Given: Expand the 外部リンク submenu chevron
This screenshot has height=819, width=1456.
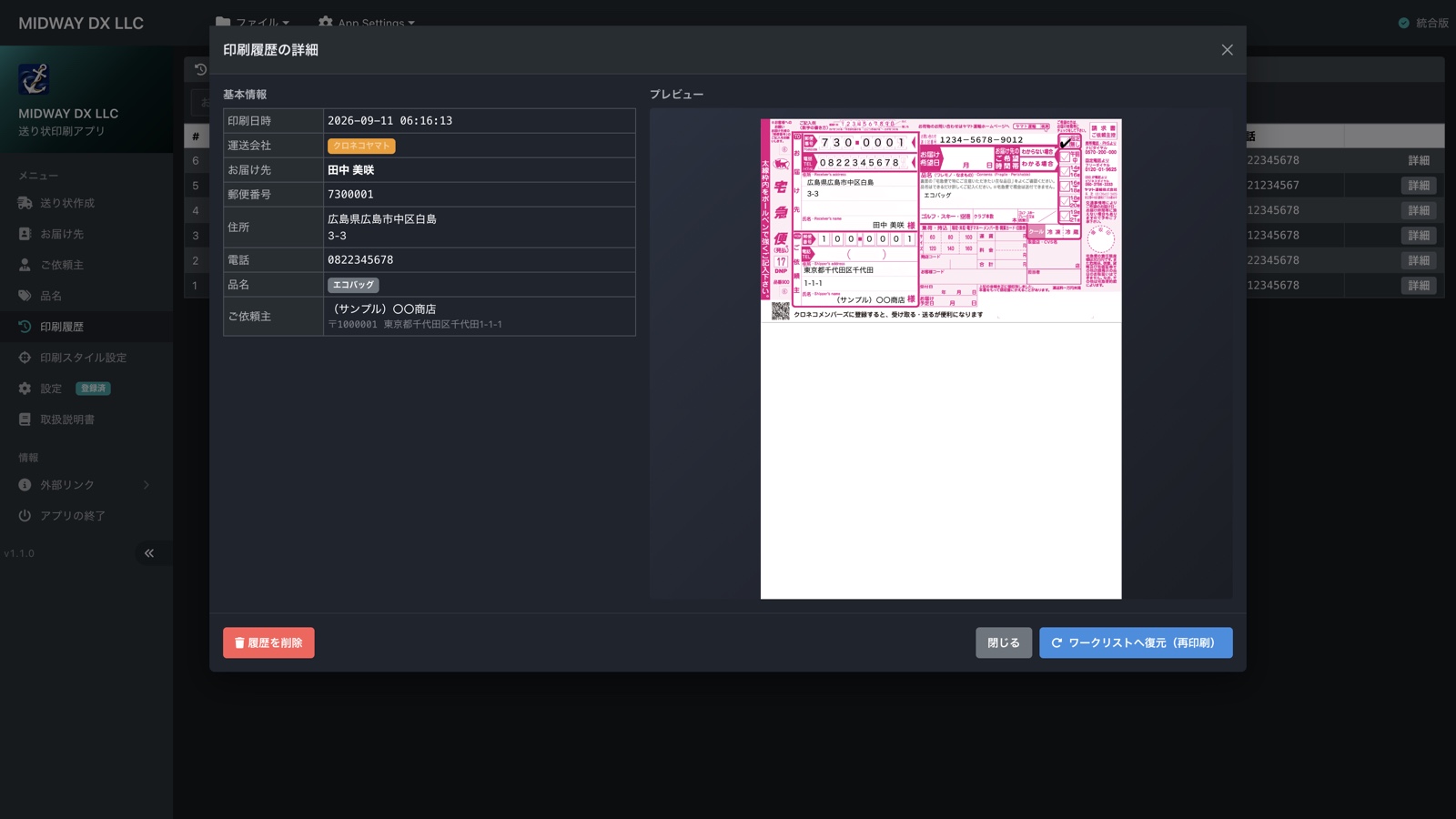Looking at the screenshot, I should tap(146, 485).
